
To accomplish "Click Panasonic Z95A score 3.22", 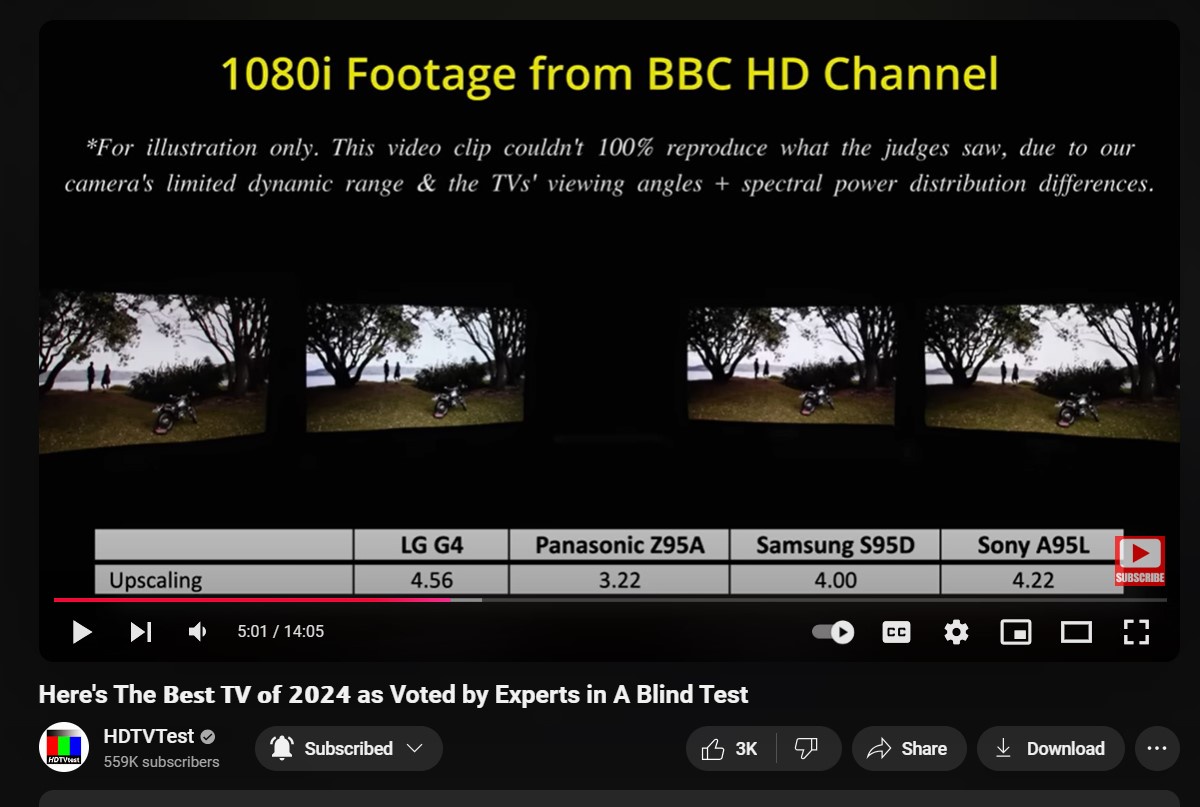I will [x=619, y=580].
